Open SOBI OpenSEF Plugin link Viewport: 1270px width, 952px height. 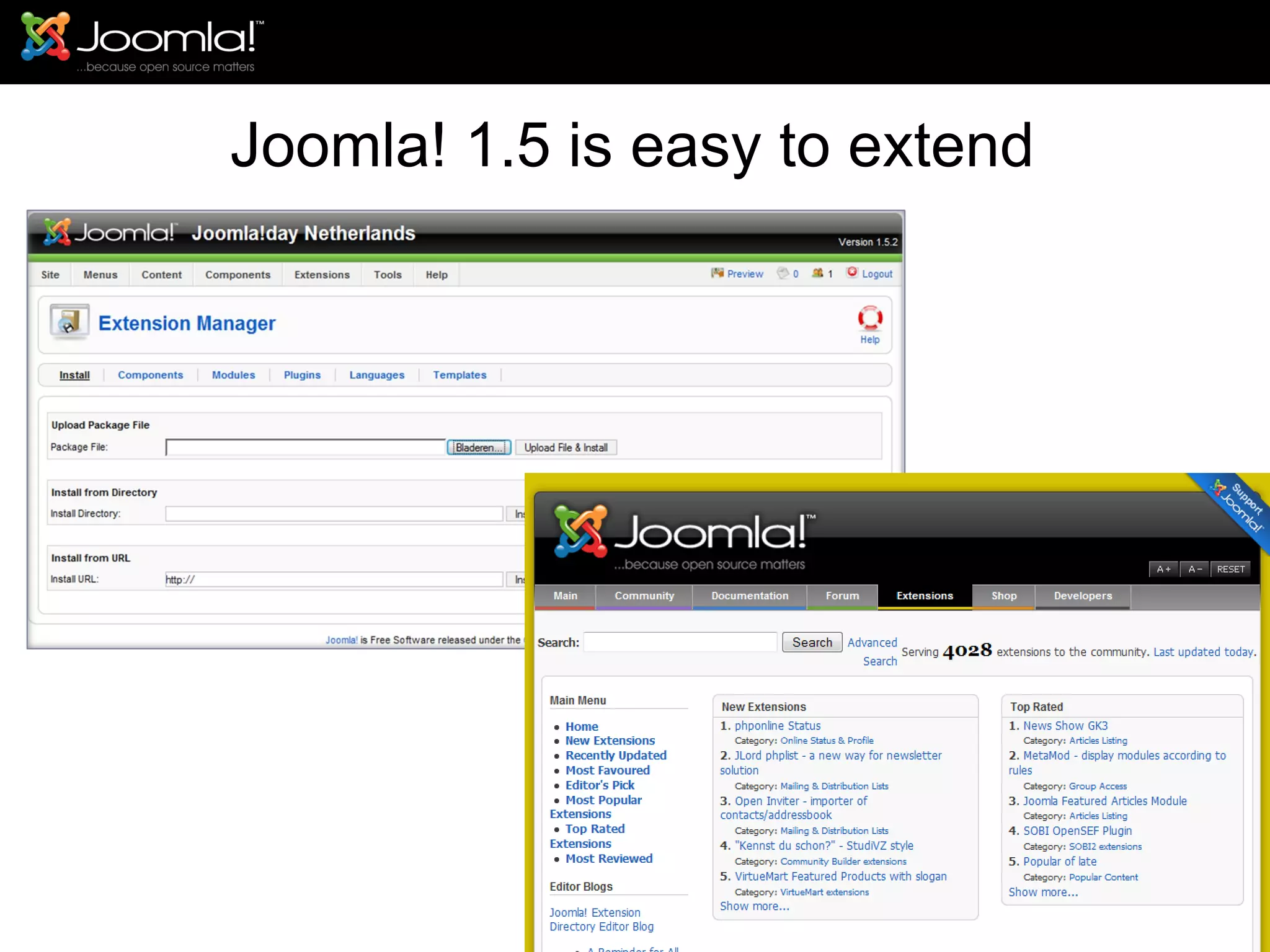(1077, 831)
